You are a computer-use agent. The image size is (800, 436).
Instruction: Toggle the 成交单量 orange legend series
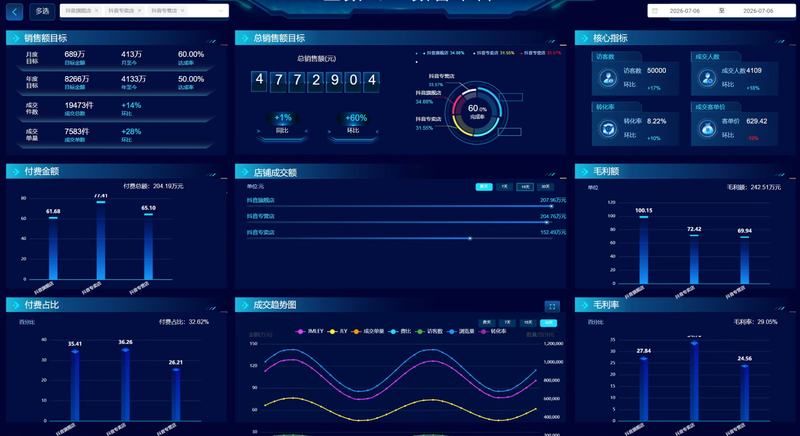[368, 331]
